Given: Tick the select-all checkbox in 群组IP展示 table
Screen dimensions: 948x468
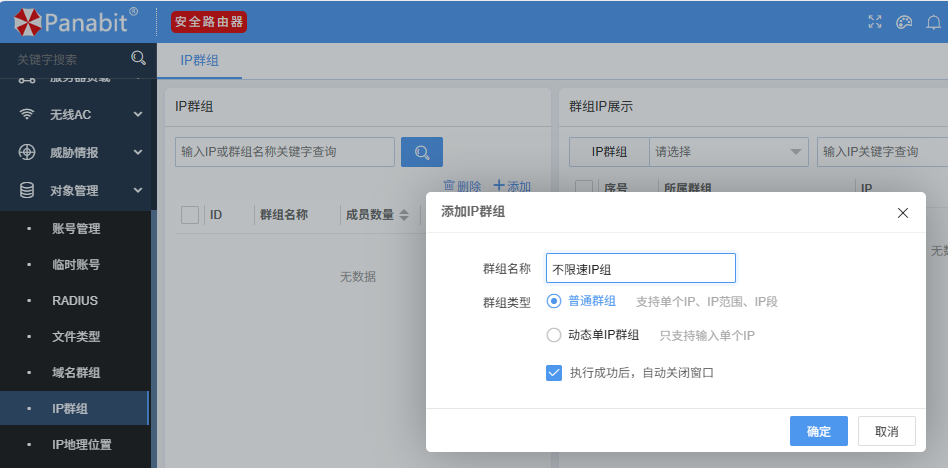Looking at the screenshot, I should [x=583, y=187].
